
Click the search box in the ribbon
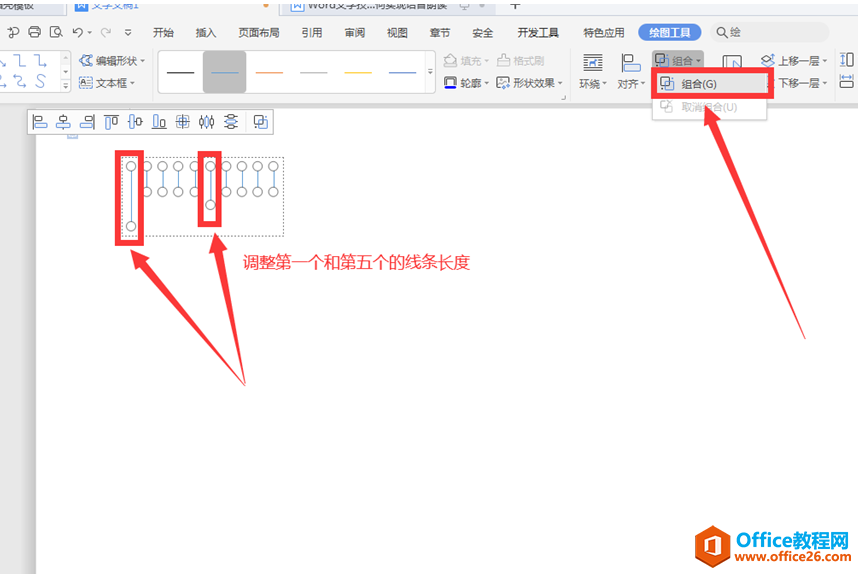[770, 33]
